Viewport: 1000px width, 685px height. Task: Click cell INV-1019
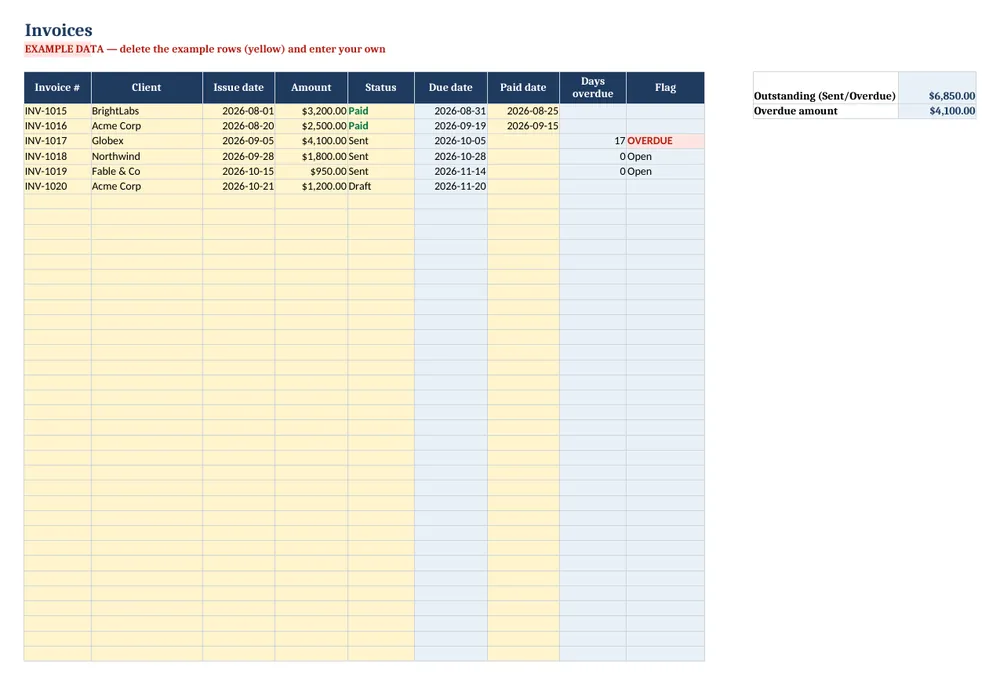point(57,171)
